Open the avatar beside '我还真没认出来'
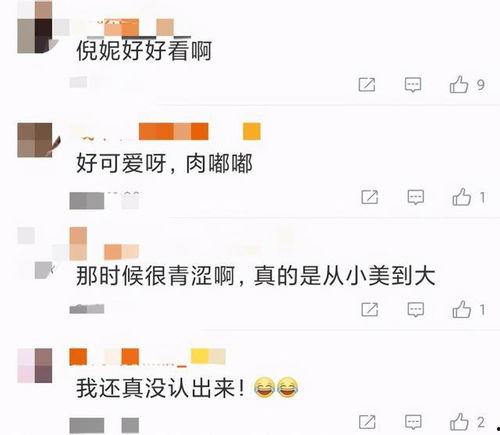The image size is (500, 435). (x=35, y=365)
